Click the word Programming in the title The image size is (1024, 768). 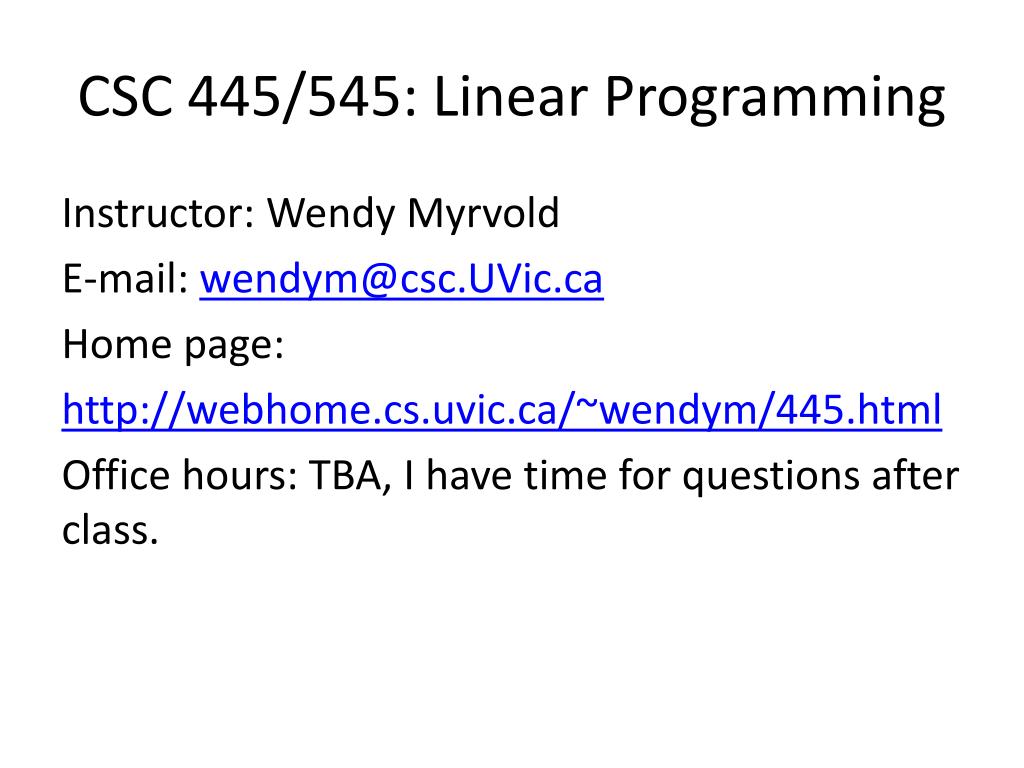tap(775, 98)
